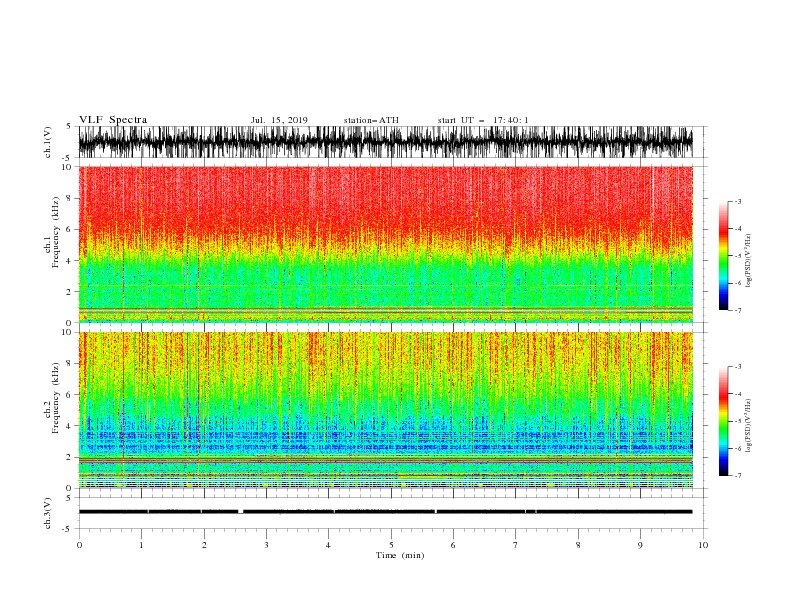Click the 'ch.3(V)' axis label
Image resolution: width=792 pixels, height=612 pixels.
click(x=48, y=513)
